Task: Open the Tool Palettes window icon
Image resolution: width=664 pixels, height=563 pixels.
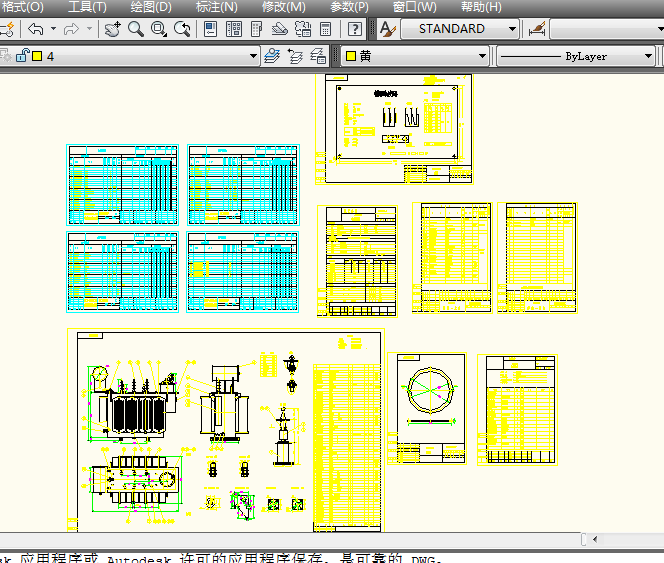Action: (257, 29)
